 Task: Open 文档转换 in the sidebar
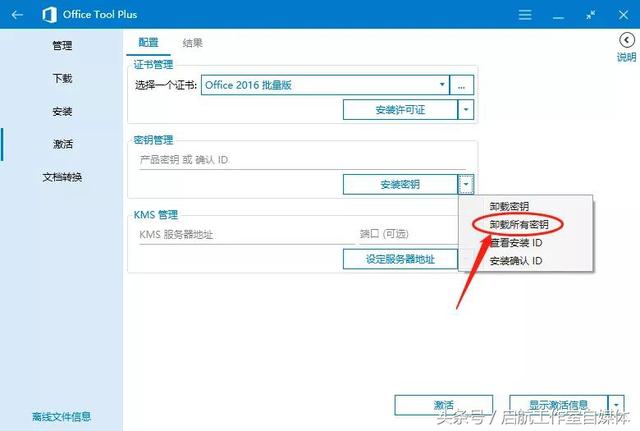click(62, 177)
